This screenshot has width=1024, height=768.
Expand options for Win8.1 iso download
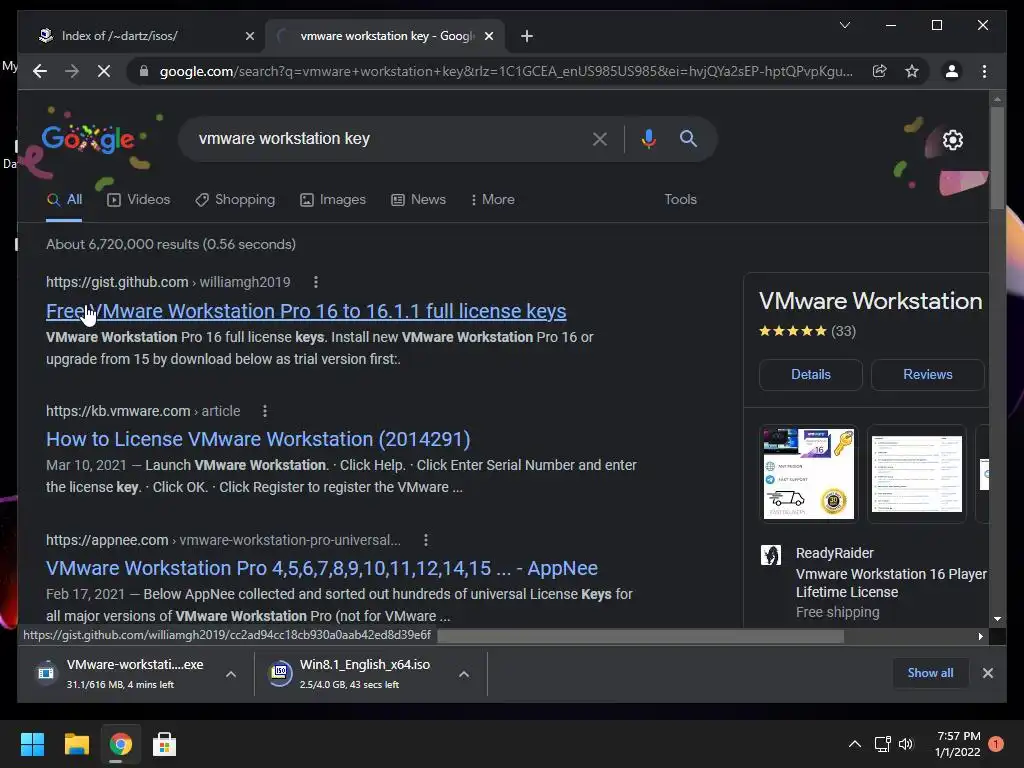pyautogui.click(x=464, y=674)
